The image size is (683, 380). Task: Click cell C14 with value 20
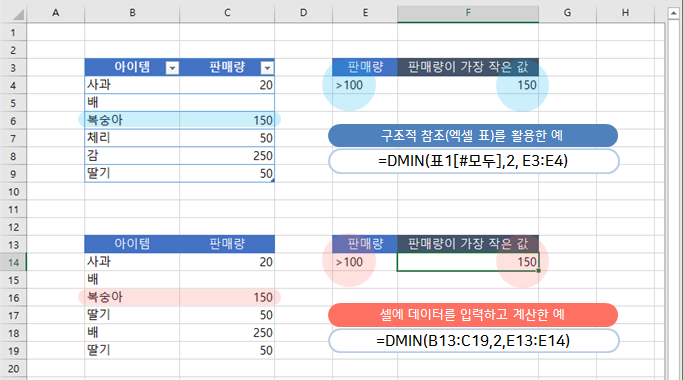point(227,262)
